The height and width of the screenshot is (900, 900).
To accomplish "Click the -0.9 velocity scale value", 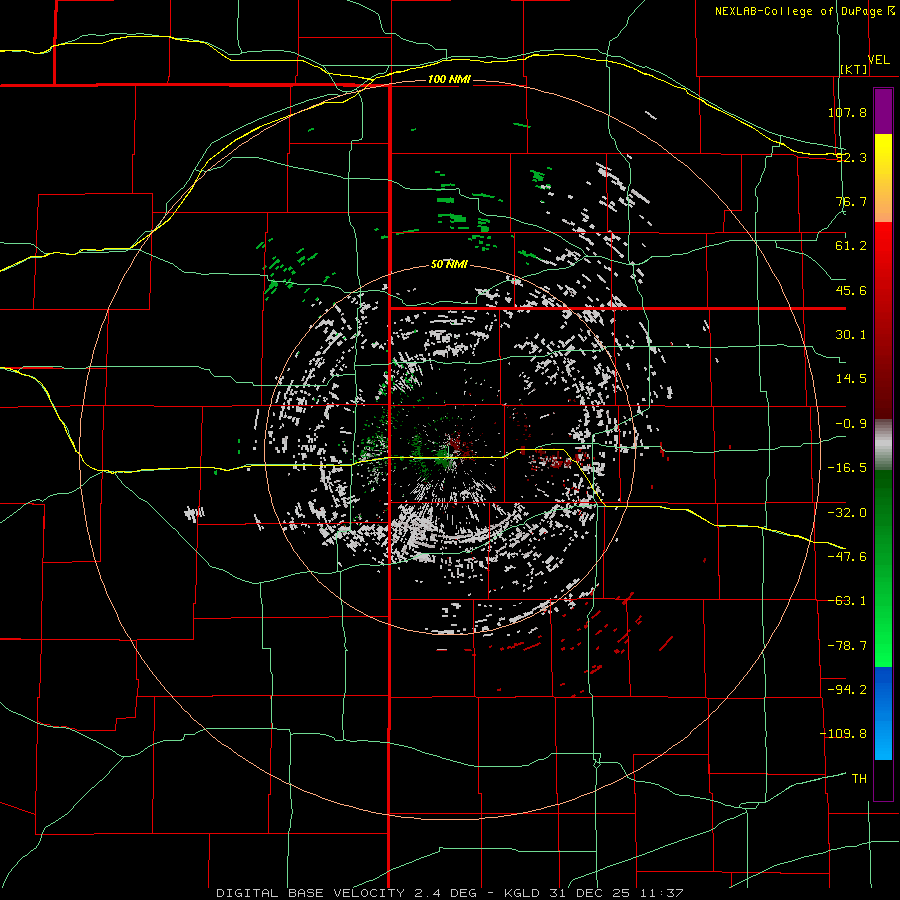I will (851, 424).
